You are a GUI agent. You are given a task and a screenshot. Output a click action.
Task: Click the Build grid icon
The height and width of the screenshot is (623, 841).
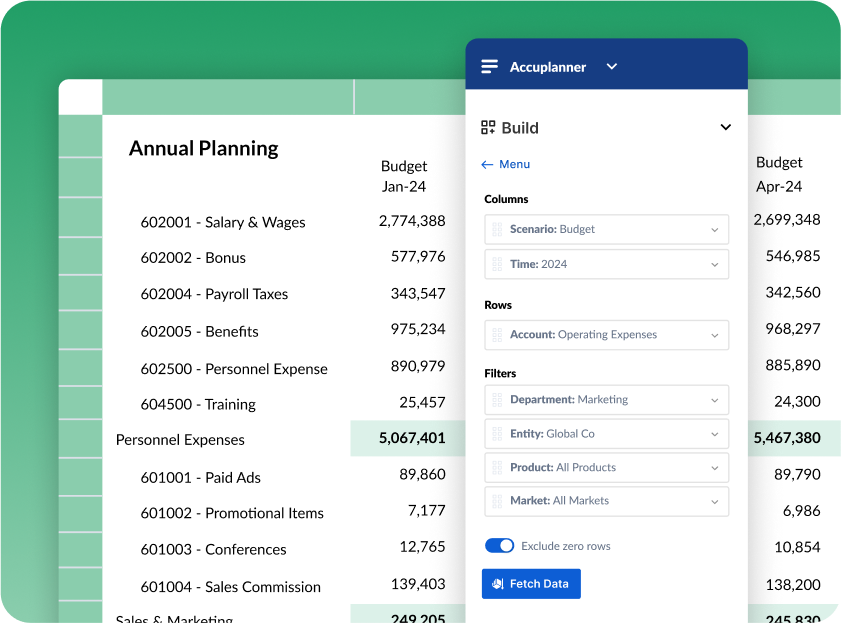tap(488, 127)
